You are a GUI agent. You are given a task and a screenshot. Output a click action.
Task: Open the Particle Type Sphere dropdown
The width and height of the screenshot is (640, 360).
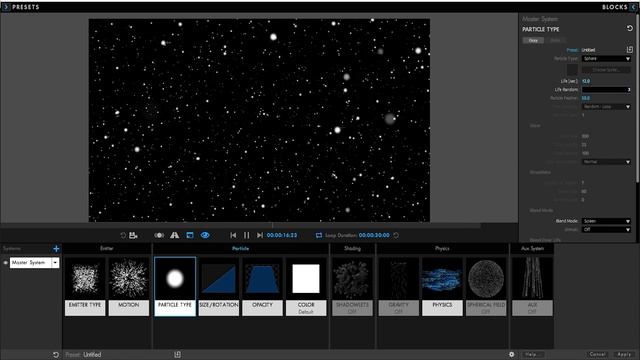point(606,59)
